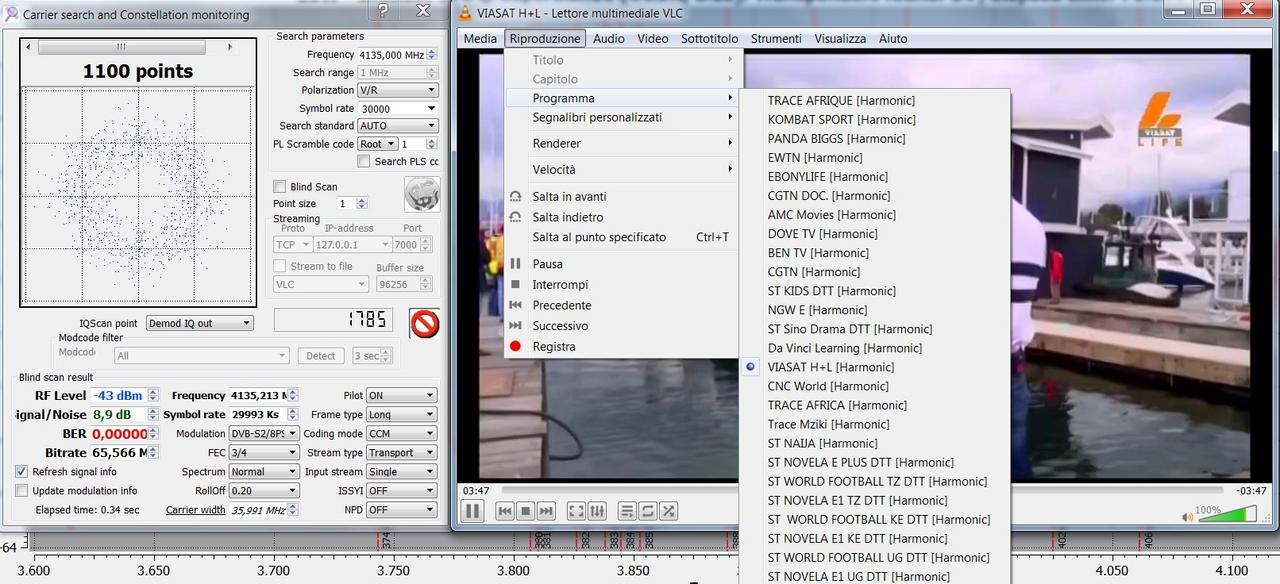Click Point size stepper arrows
Screen dimensions: 1280x584
coord(364,204)
